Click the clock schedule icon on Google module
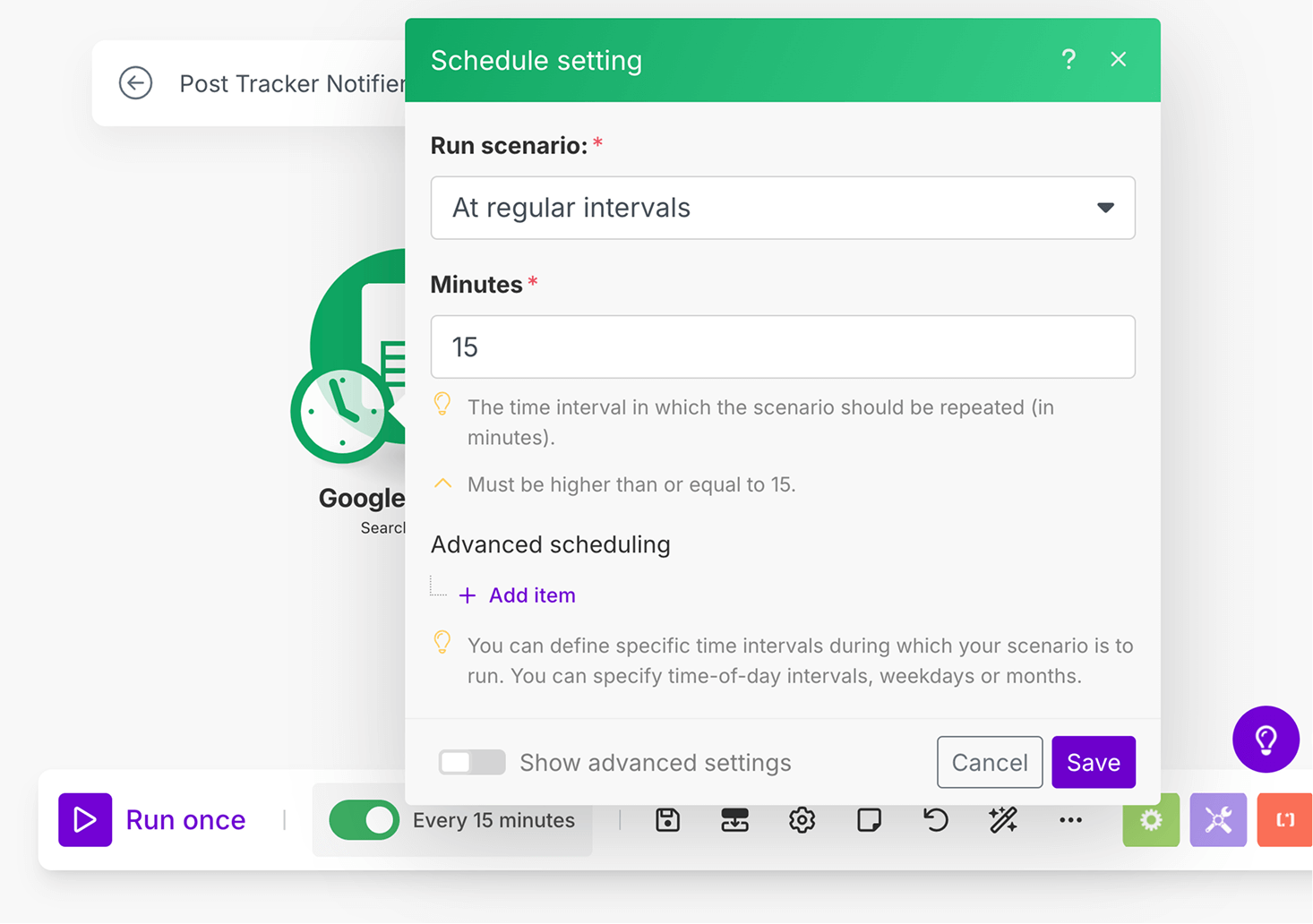This screenshot has height=924, width=1313. pyautogui.click(x=340, y=413)
